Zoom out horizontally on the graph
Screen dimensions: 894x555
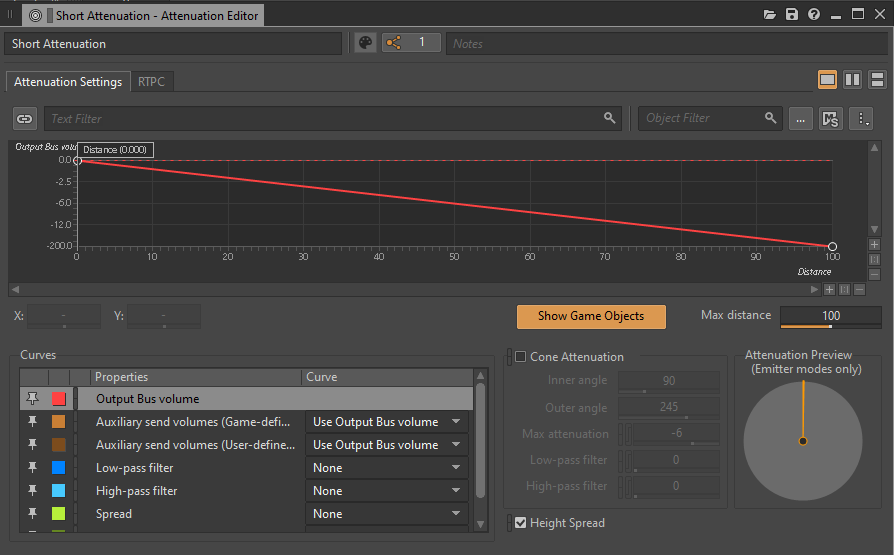(x=859, y=290)
